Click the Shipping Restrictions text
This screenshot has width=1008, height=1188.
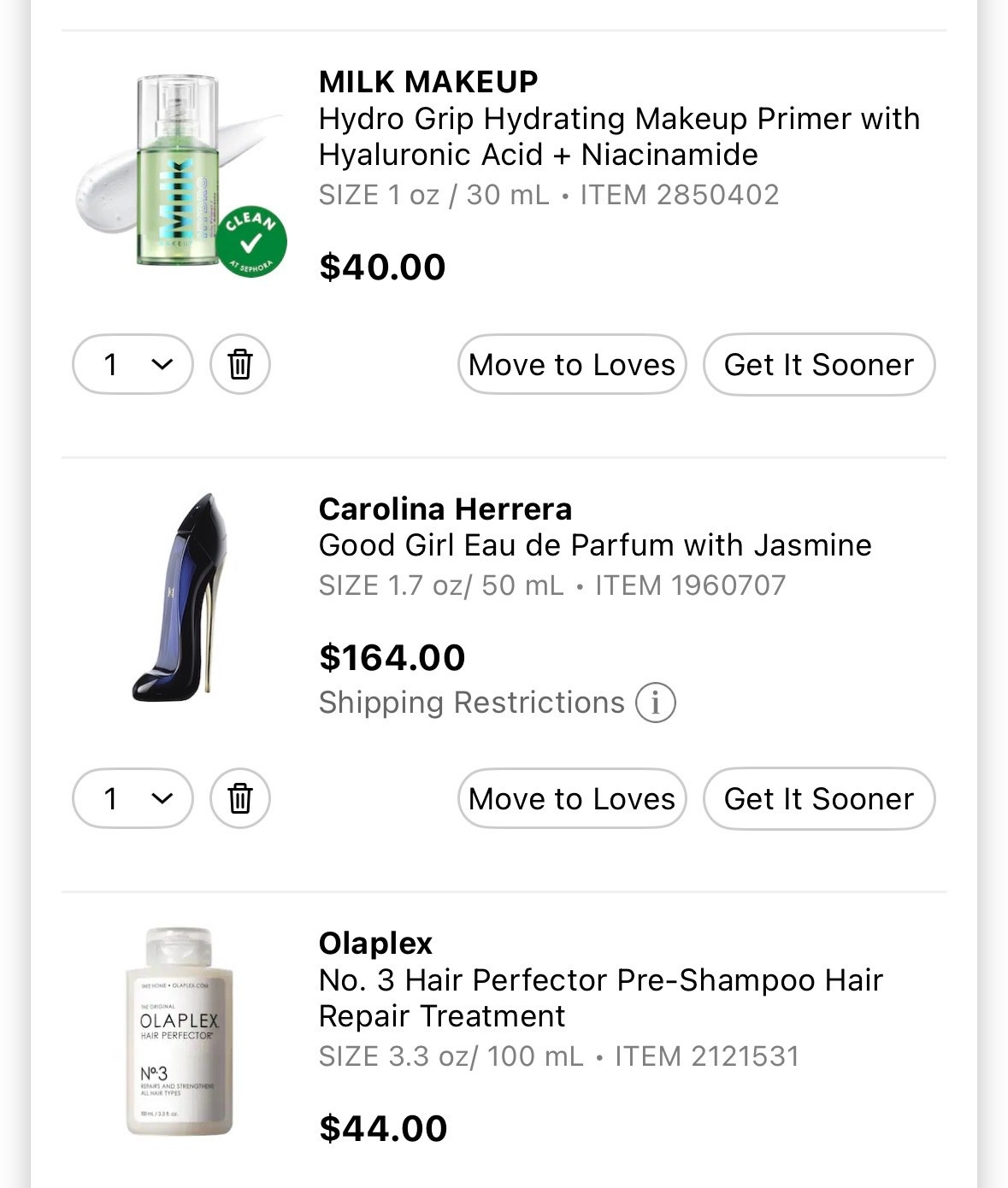tap(471, 703)
